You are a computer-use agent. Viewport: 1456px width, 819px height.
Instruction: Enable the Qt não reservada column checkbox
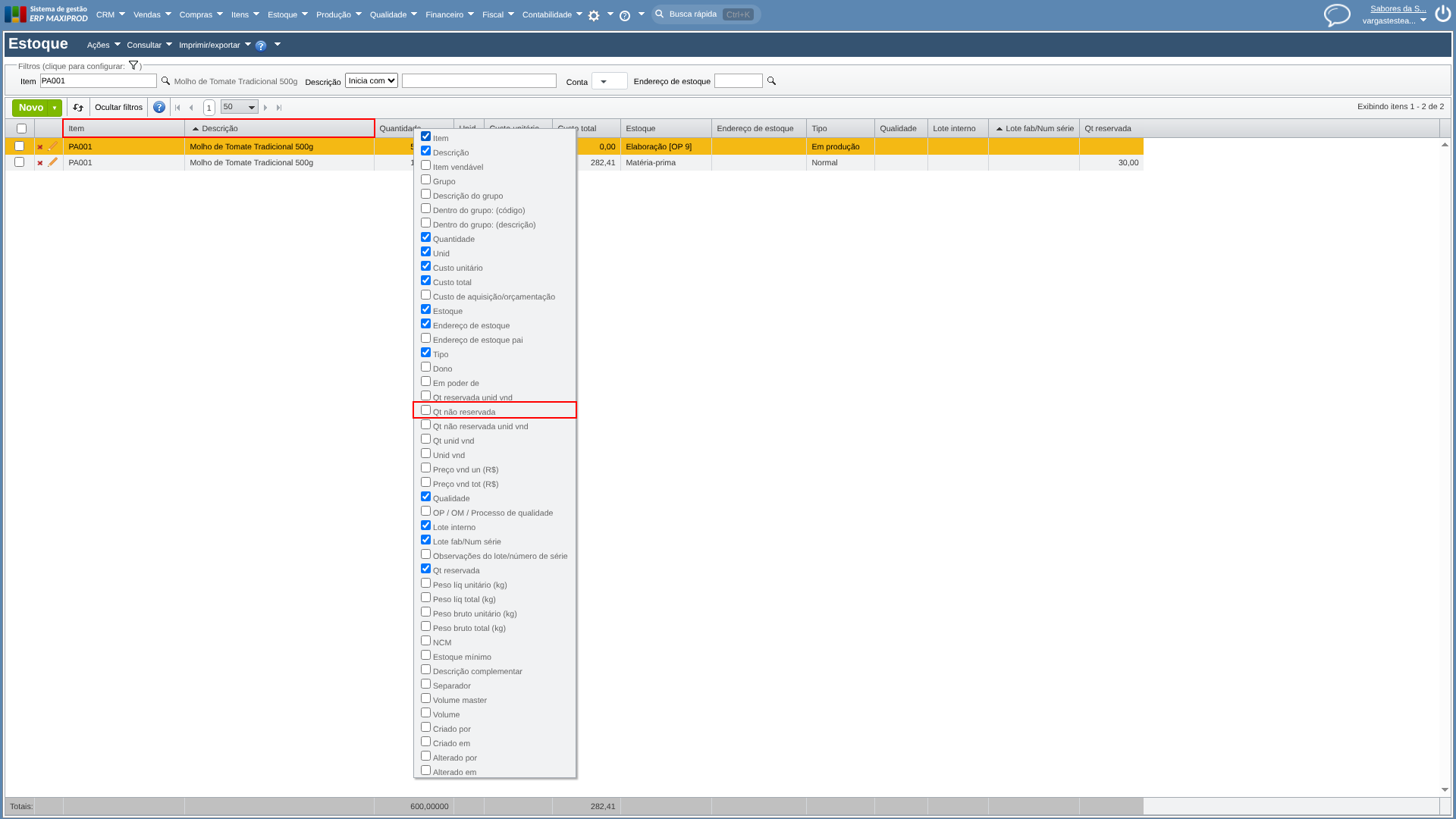pos(425,410)
